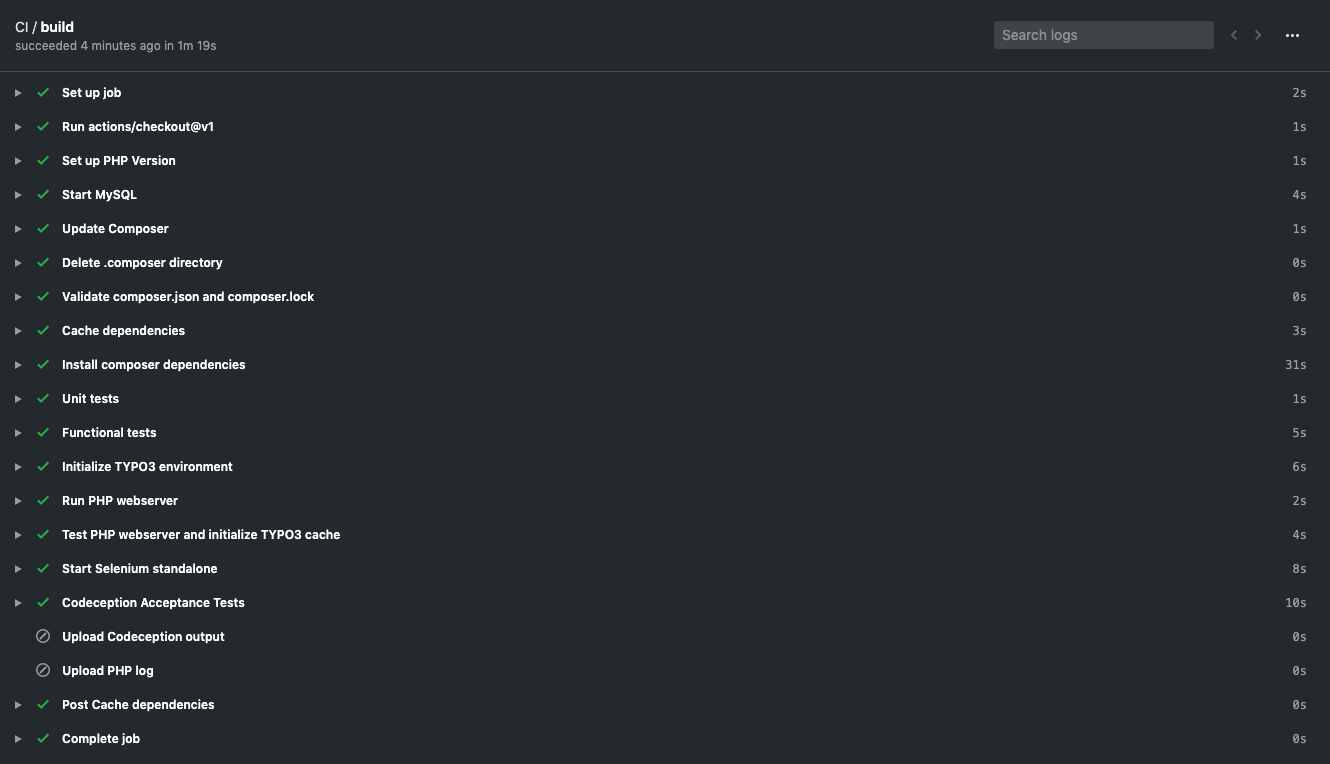Click the skipped icon for Upload Codeception output
The width and height of the screenshot is (1330, 764).
[x=43, y=636]
